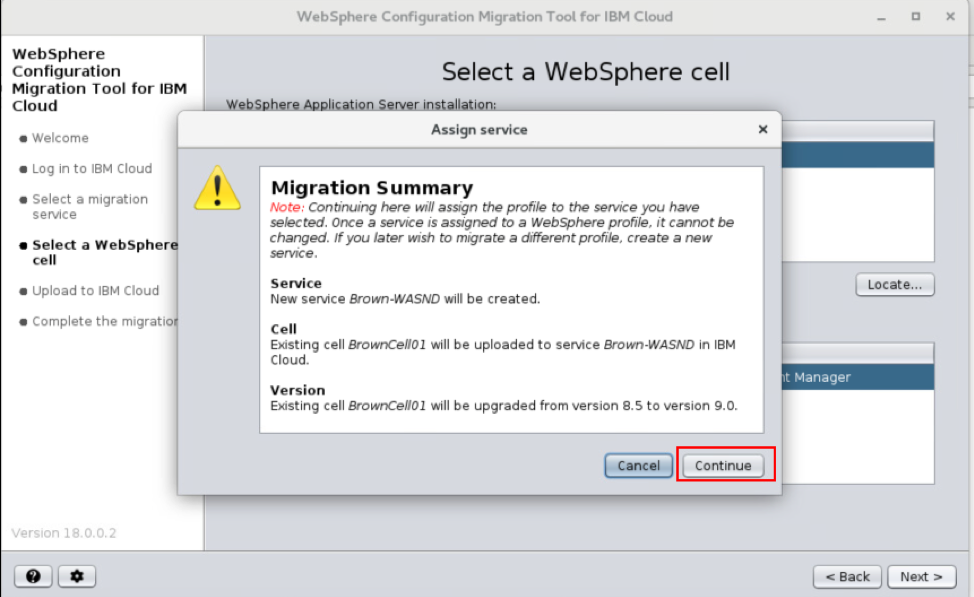The height and width of the screenshot is (597, 974).
Task: Click the yellow warning triangle icon
Action: tap(217, 189)
